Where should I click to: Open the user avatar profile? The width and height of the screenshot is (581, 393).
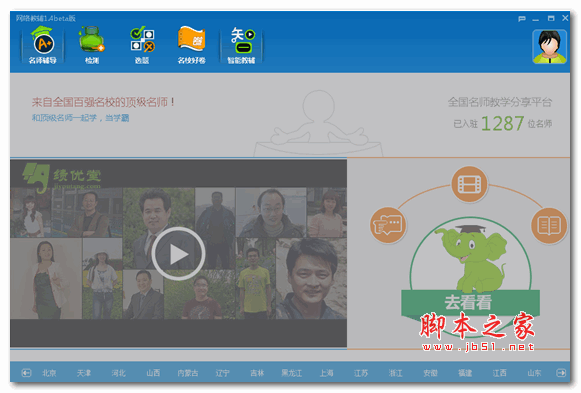click(550, 47)
